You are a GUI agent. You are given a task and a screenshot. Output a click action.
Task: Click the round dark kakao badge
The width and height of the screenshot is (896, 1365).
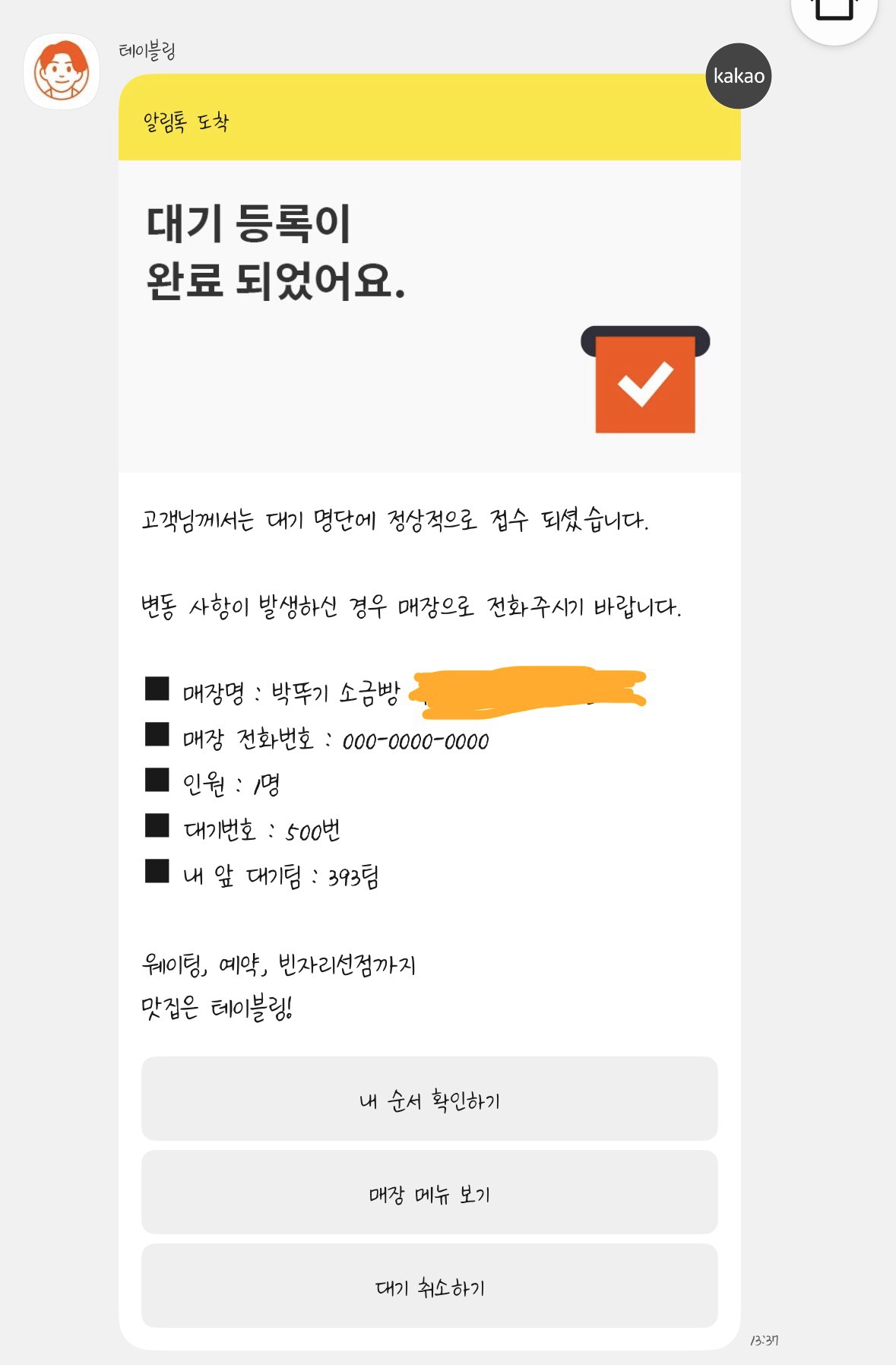coord(739,76)
